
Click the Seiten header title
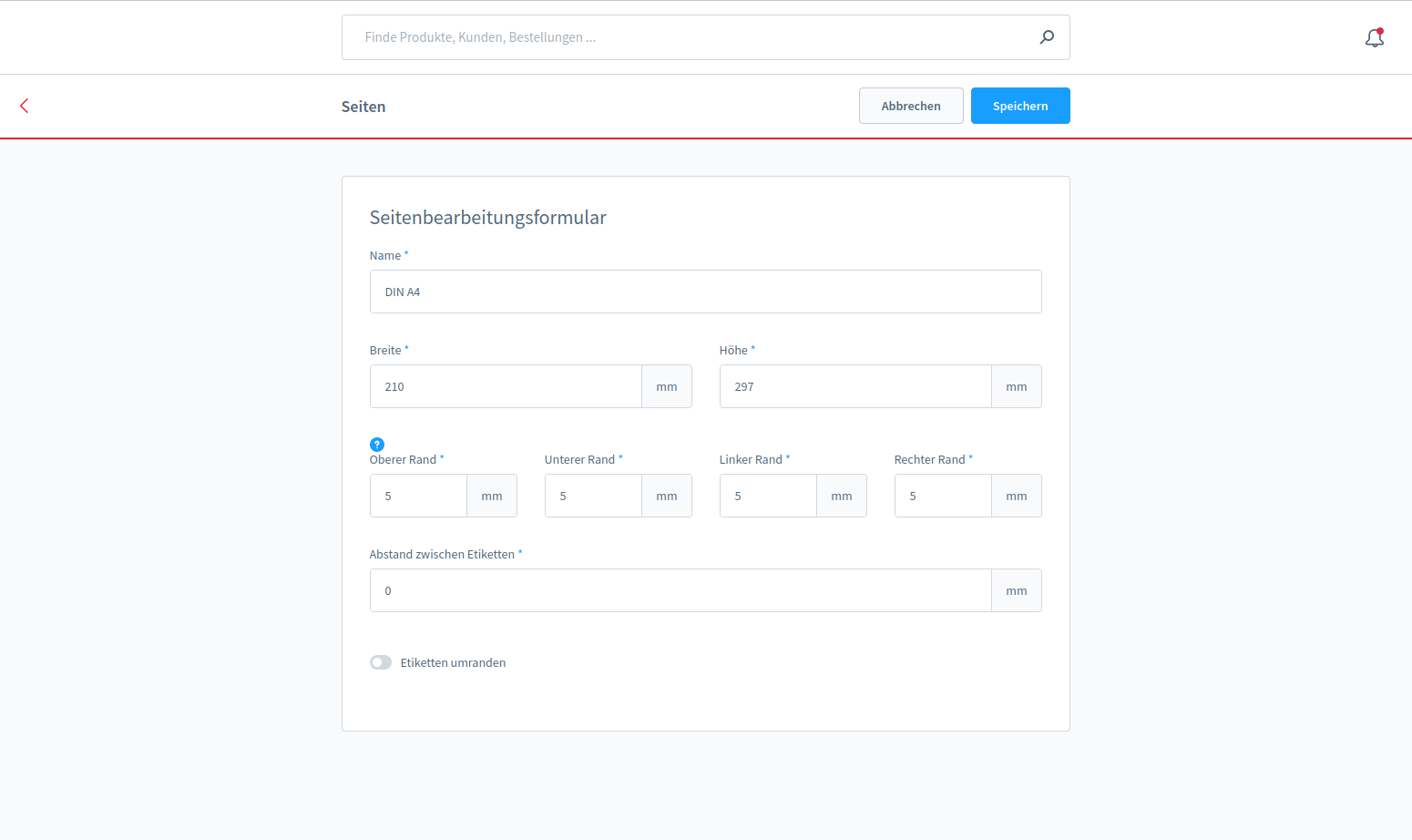[363, 107]
